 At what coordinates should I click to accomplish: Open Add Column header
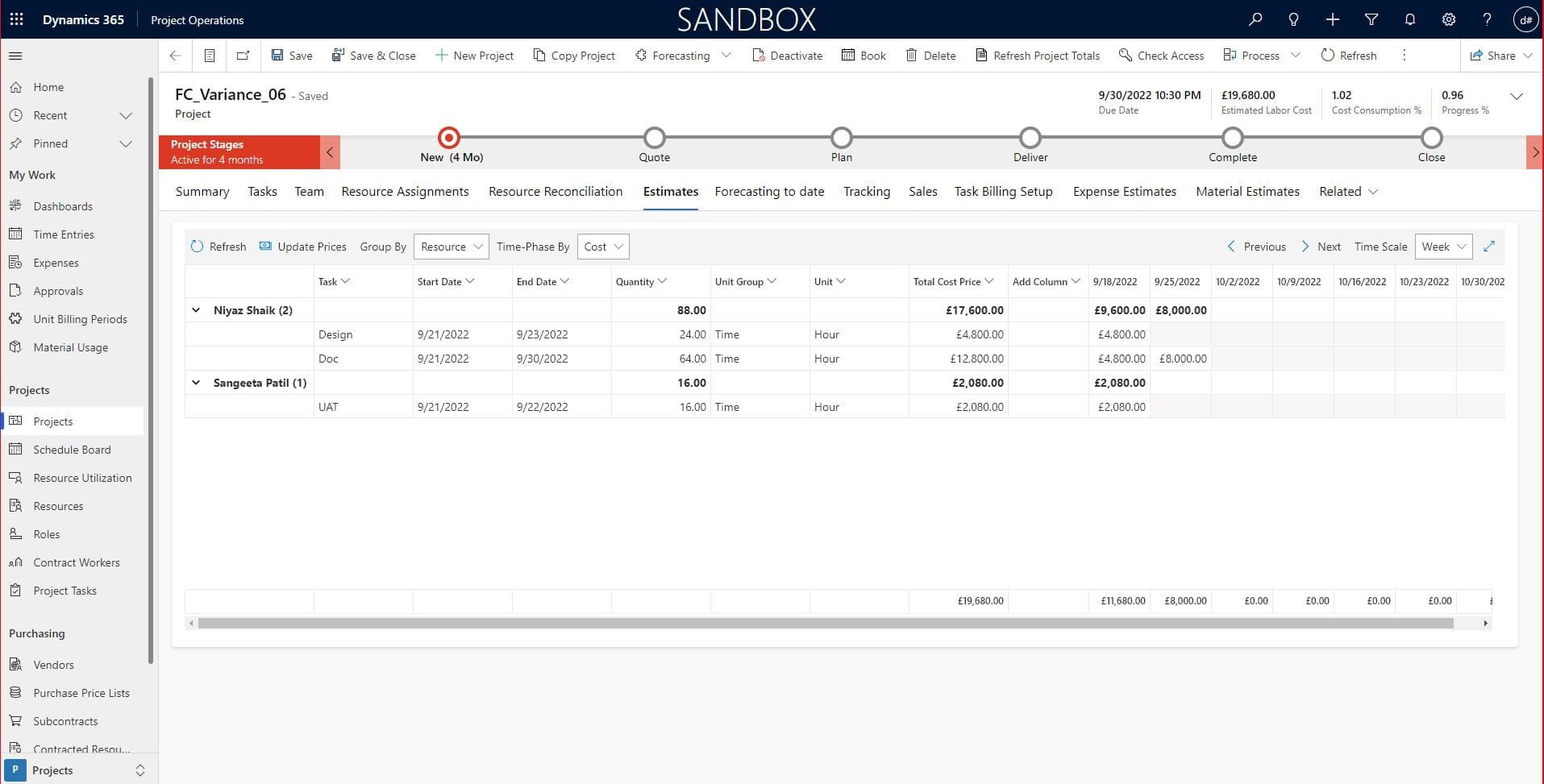1047,282
